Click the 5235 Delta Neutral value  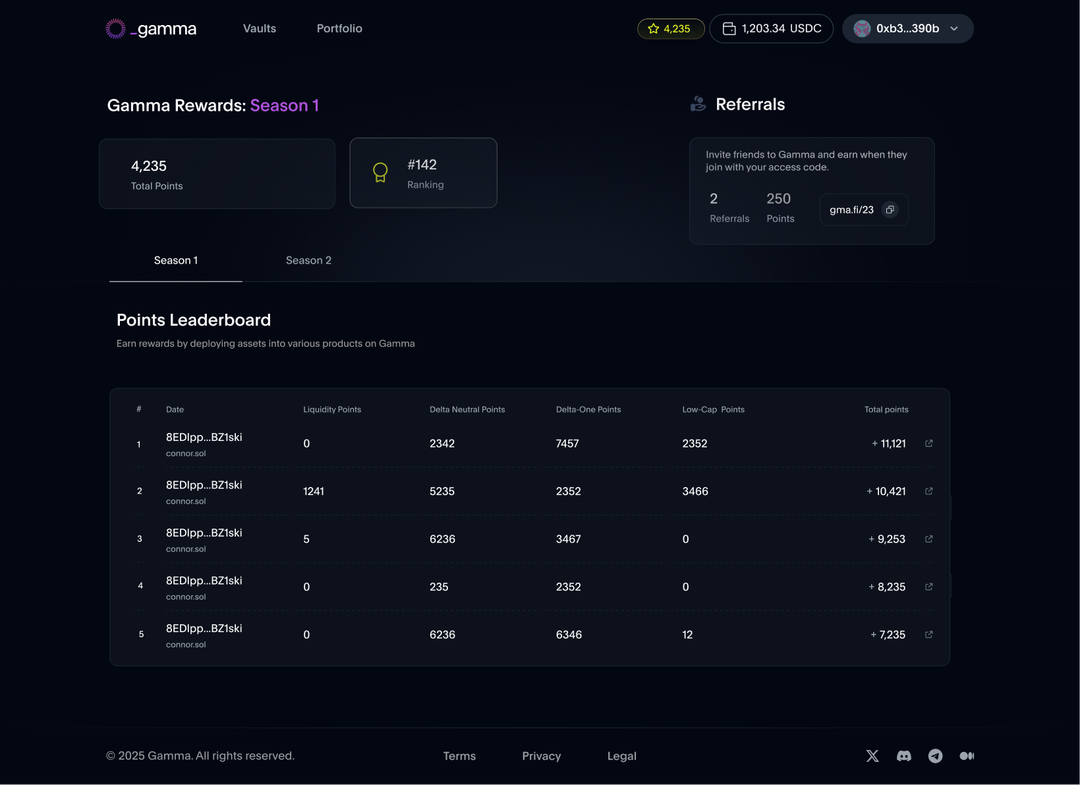point(442,491)
